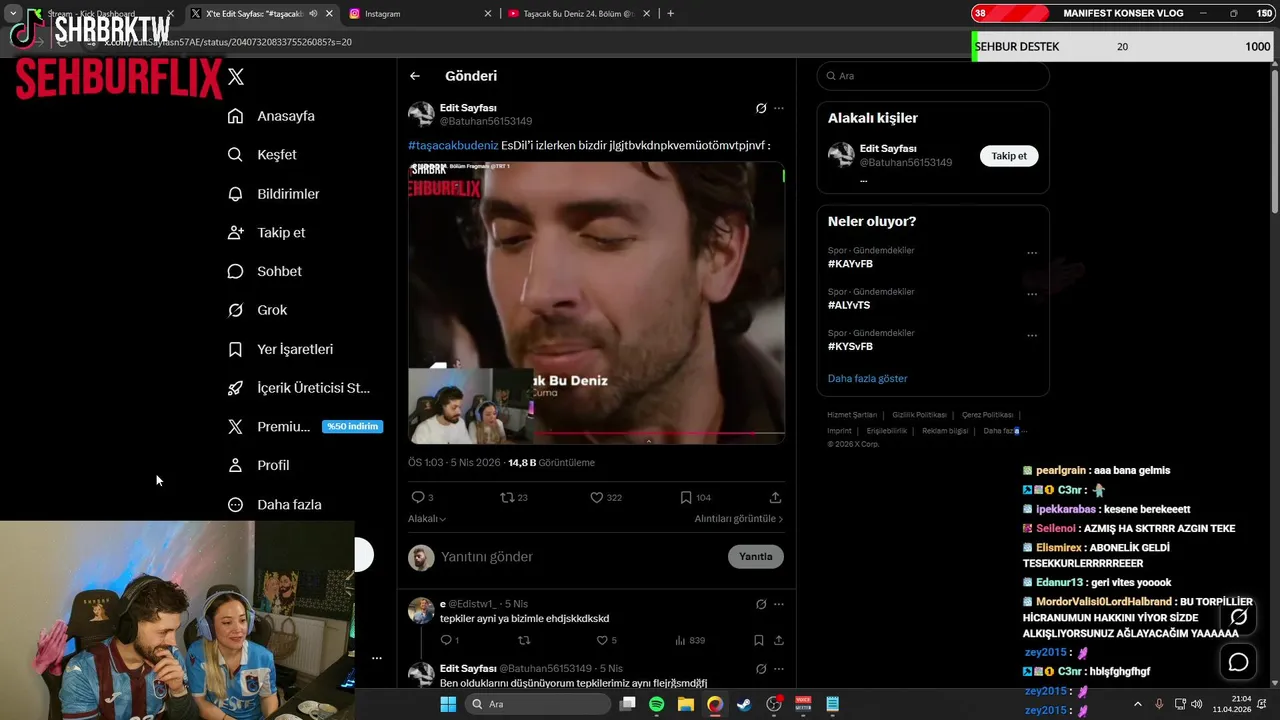This screenshot has height=720, width=1280.
Task: Bookmark the post with 104 bookmarks
Action: point(695,497)
